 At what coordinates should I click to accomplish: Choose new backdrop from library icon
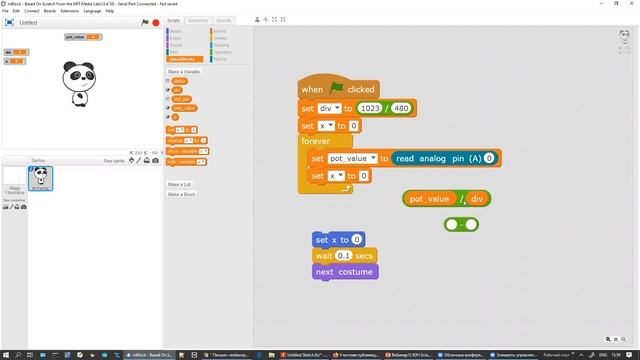click(x=6, y=207)
